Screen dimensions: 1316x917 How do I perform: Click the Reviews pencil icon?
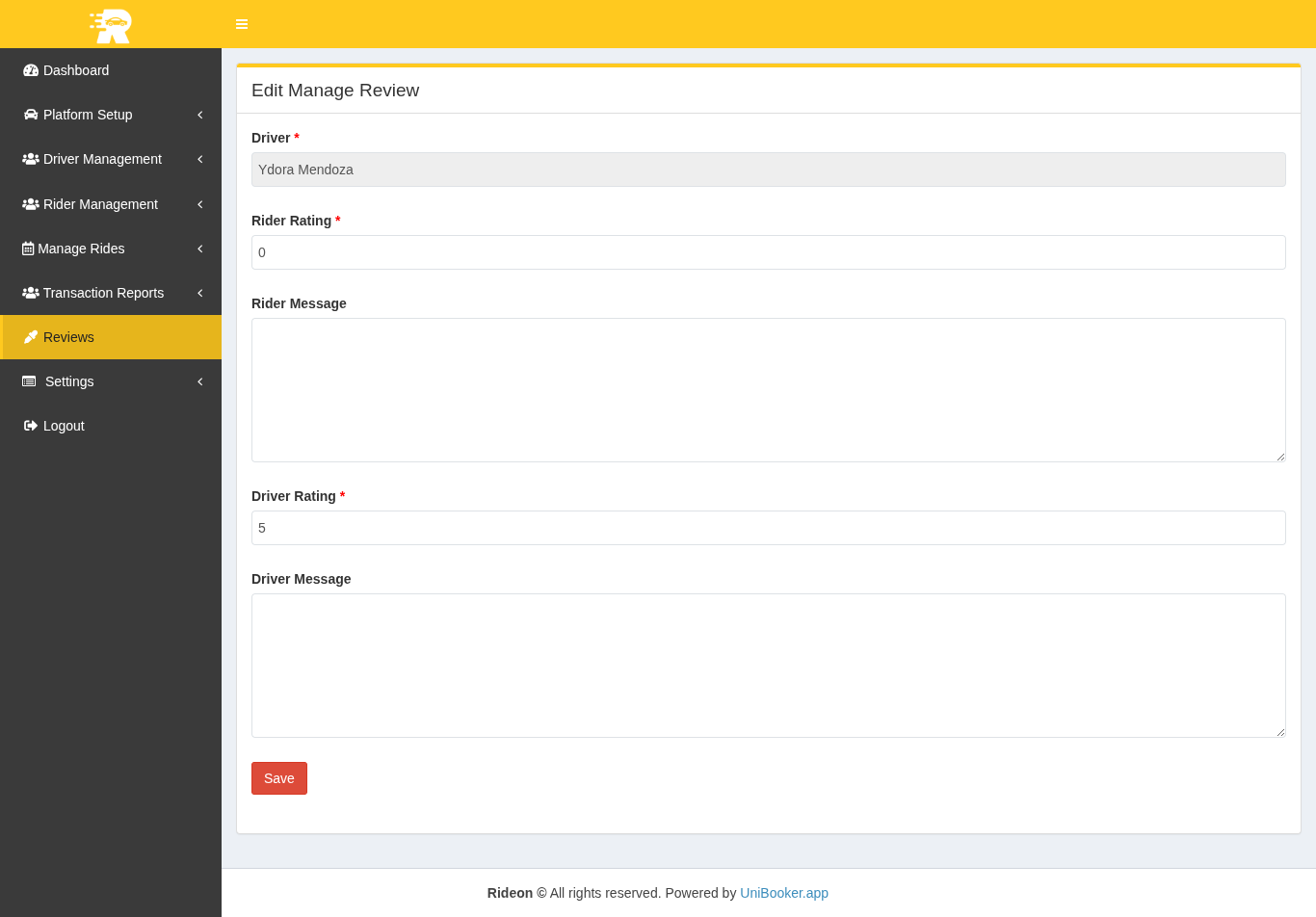(31, 337)
